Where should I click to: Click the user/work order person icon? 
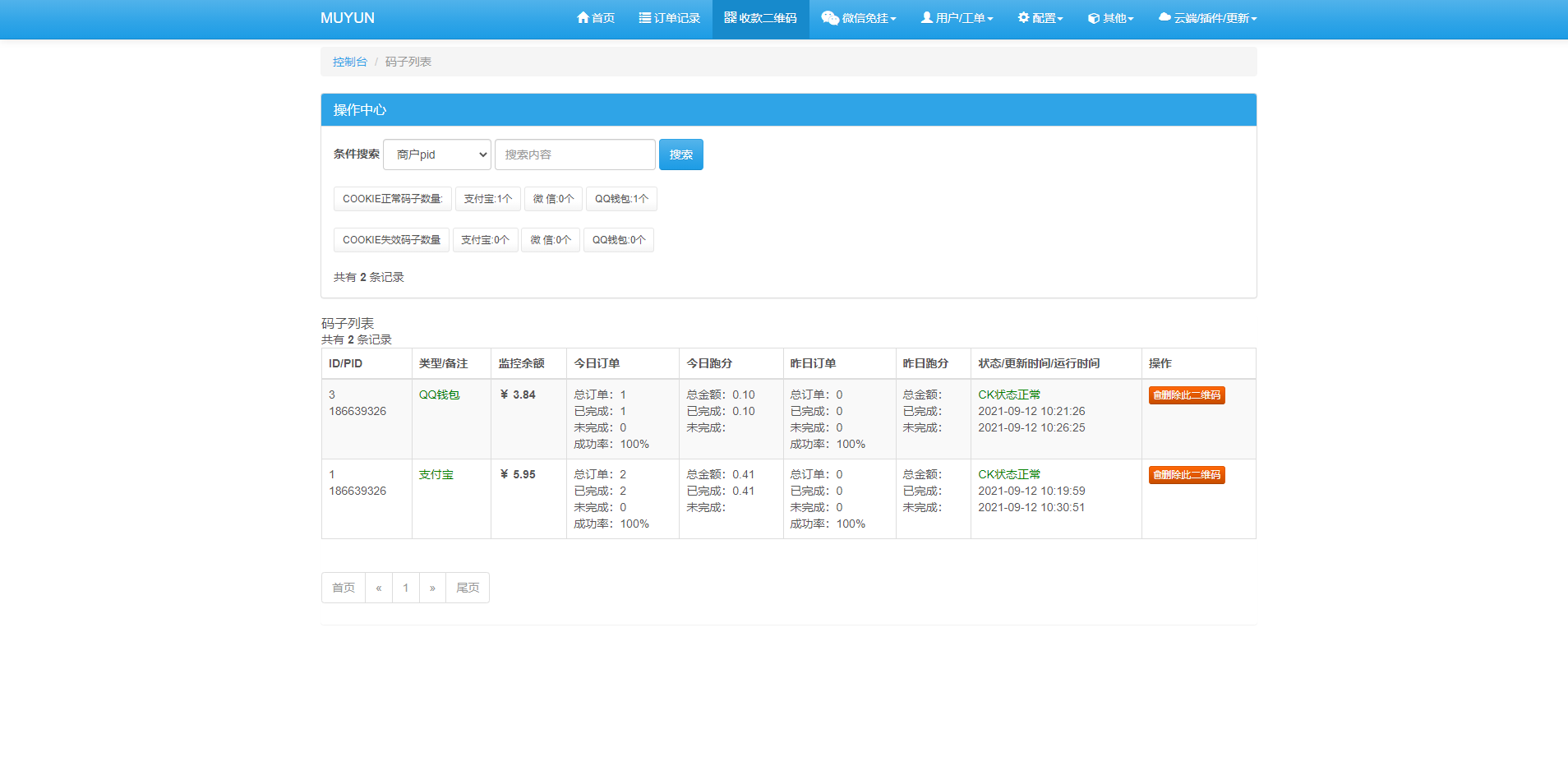[927, 18]
